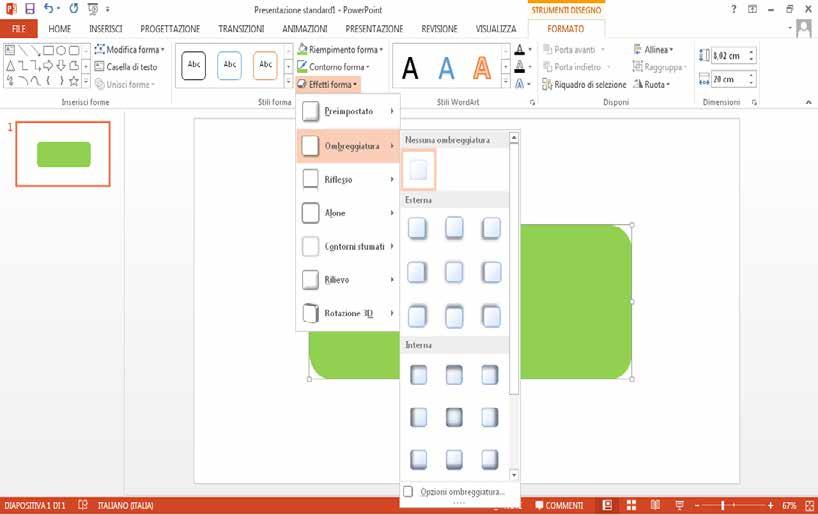Open Riquadro di selezione pane
Image resolution: width=818 pixels, height=515 pixels.
[x=584, y=84]
